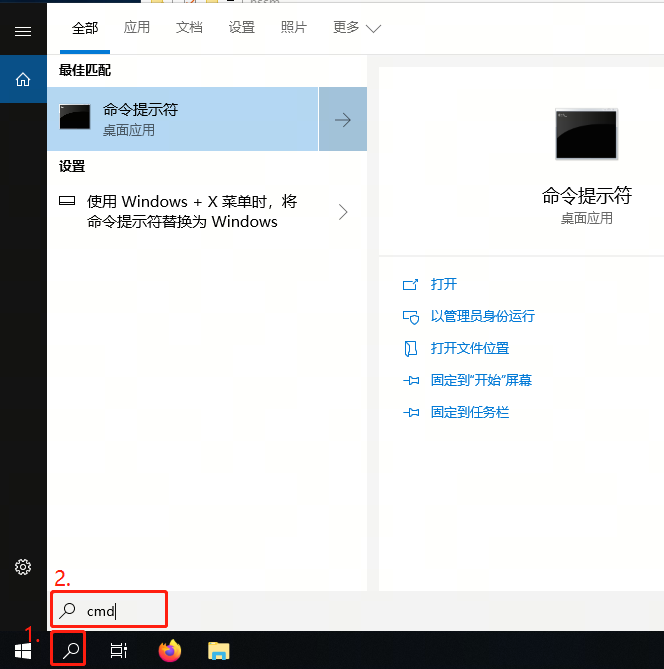
Task: Click the keyboard icon beside Windows + X setting
Action: (67, 201)
